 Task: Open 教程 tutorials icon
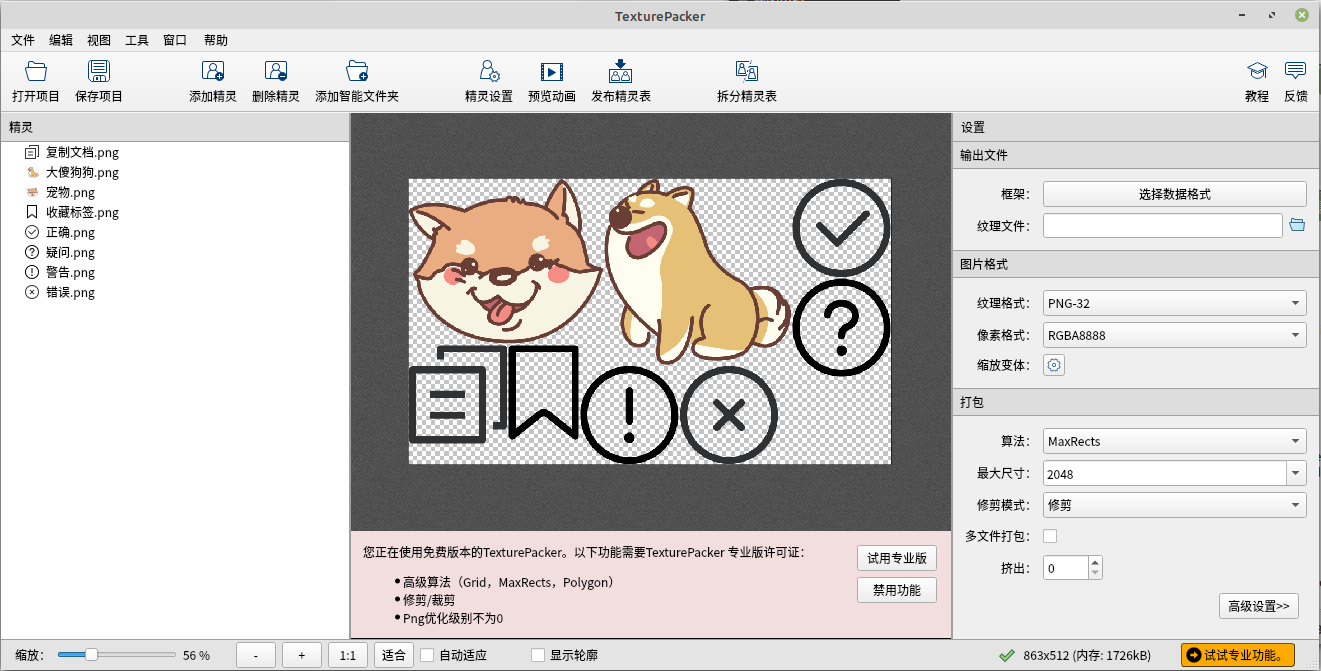pos(1257,72)
